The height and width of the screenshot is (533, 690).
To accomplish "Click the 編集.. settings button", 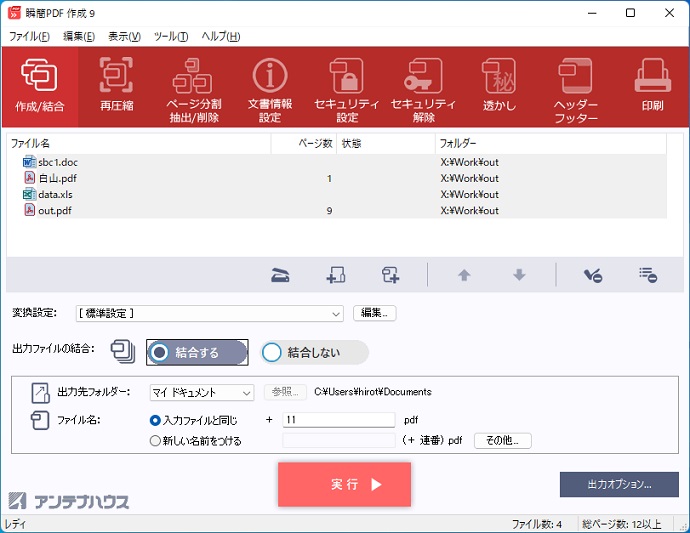I will tap(374, 313).
